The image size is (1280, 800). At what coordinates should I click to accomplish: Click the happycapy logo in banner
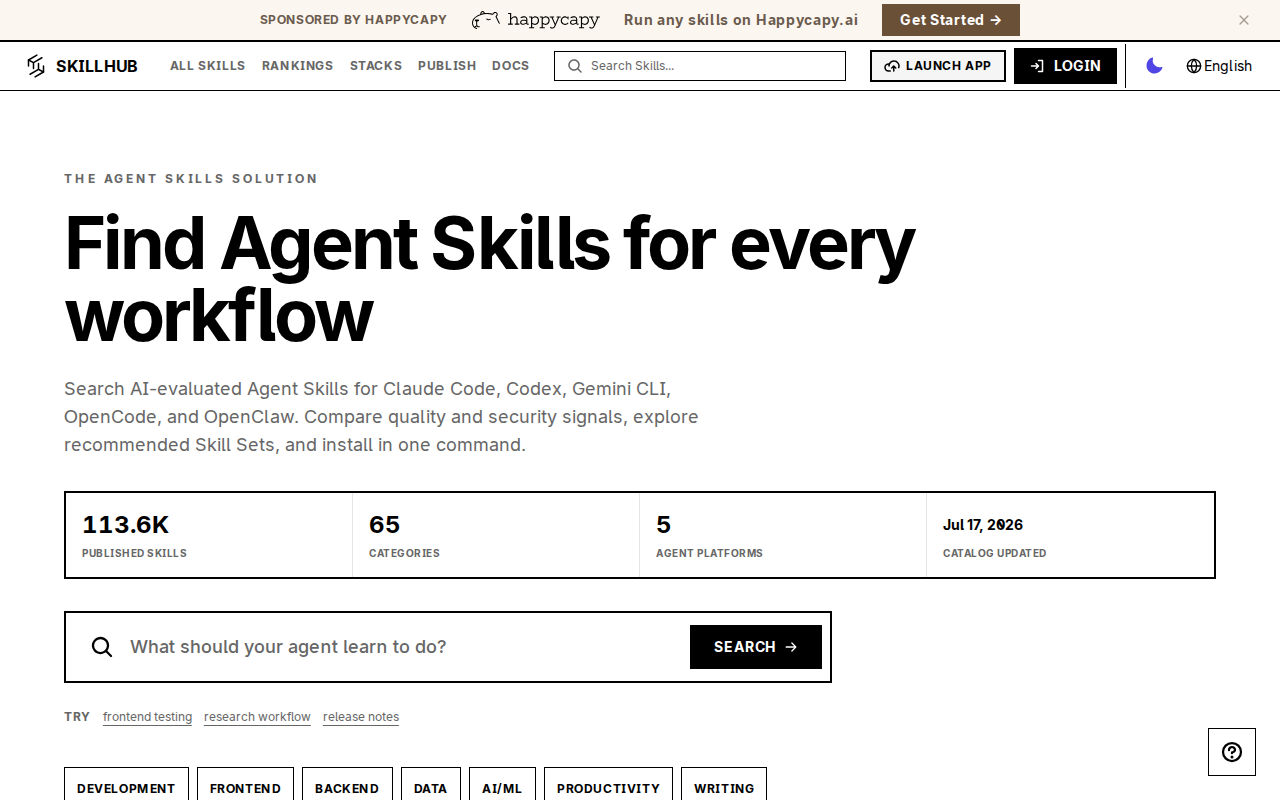tap(535, 20)
